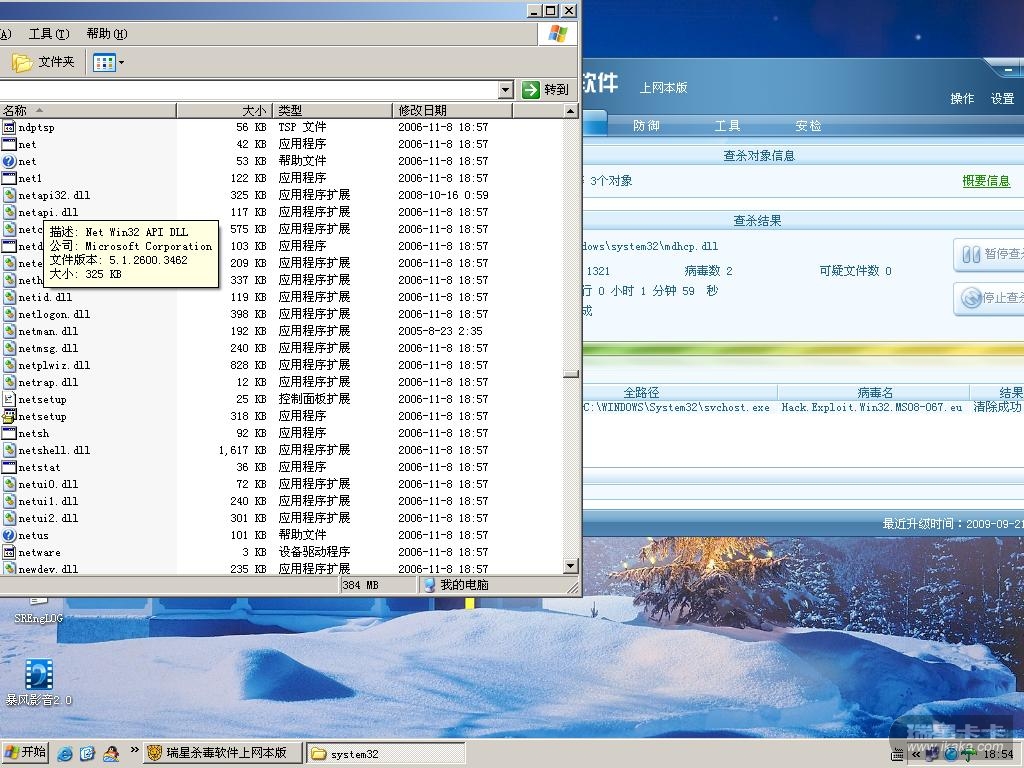The height and width of the screenshot is (768, 1024).
Task: Click the 病毒名 column header in results
Action: [874, 392]
